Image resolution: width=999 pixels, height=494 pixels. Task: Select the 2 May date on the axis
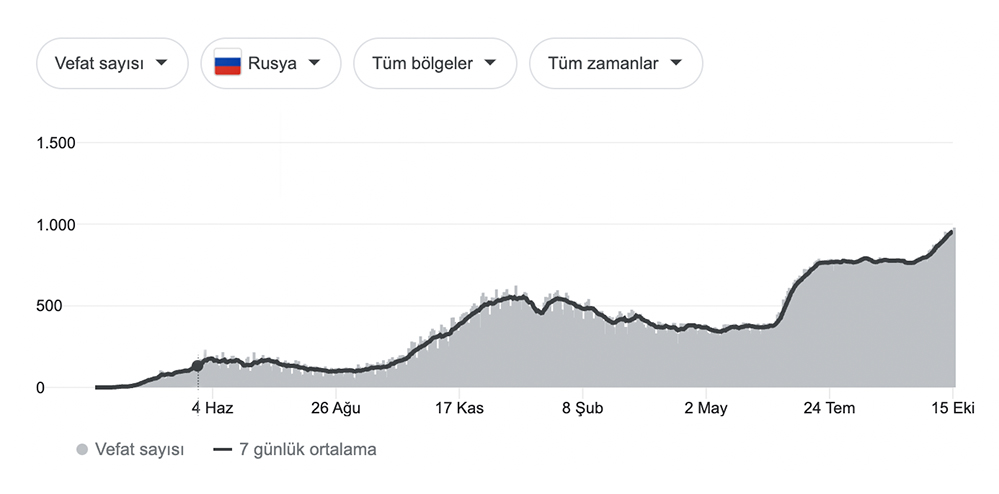click(705, 408)
